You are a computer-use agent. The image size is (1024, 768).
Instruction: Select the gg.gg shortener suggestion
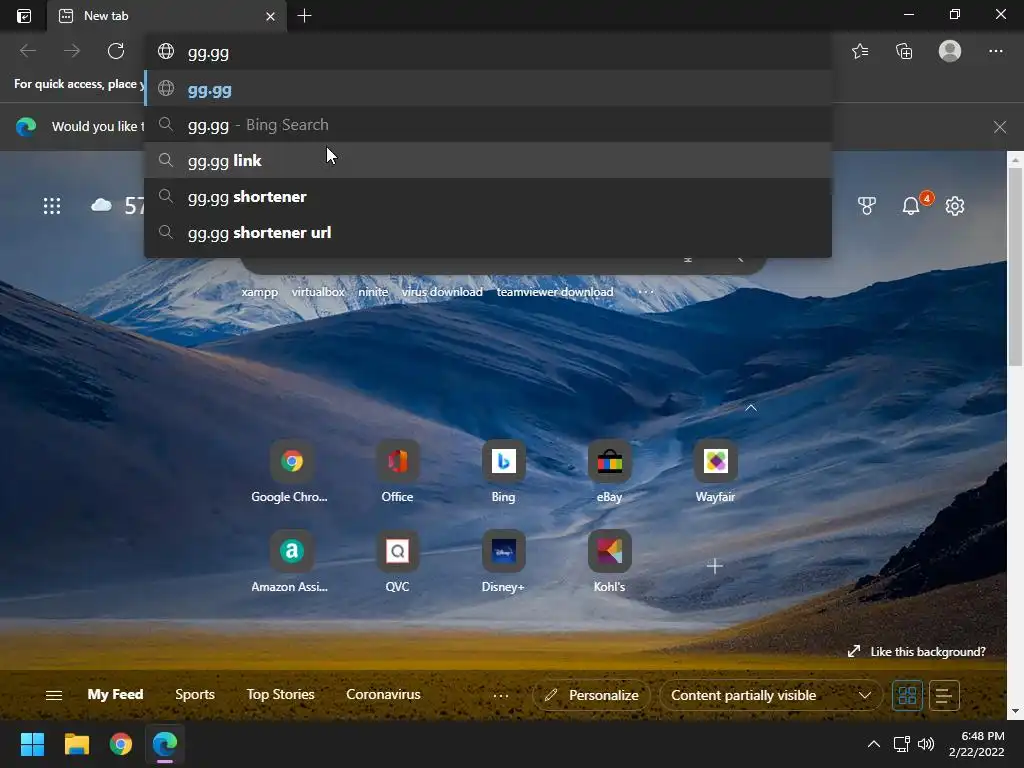coord(488,197)
